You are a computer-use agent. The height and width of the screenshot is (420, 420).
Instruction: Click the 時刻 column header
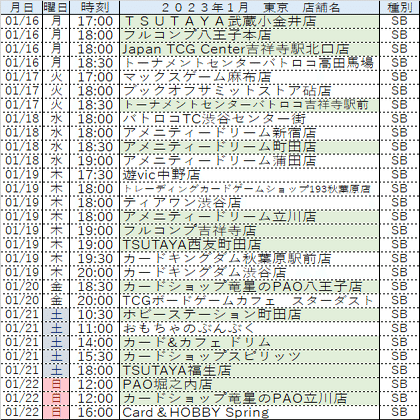(x=95, y=7)
